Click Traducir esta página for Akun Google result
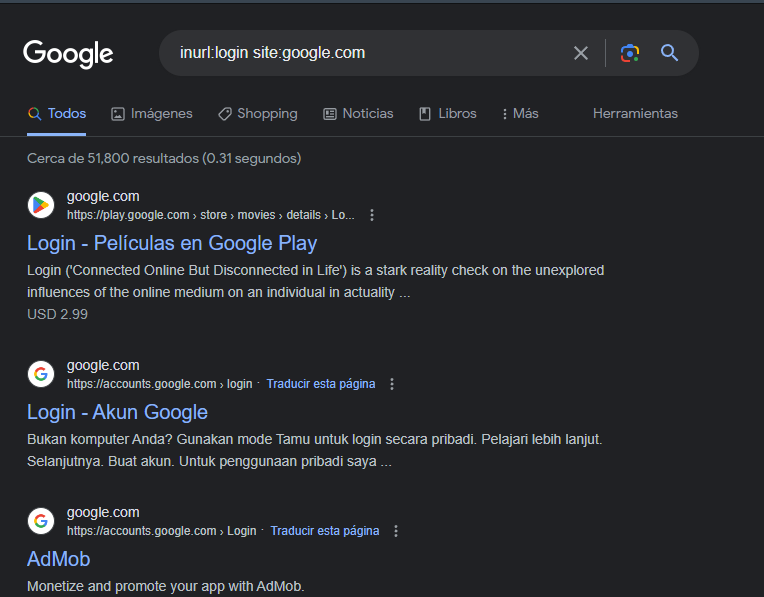This screenshot has height=597, width=764. coord(321,384)
